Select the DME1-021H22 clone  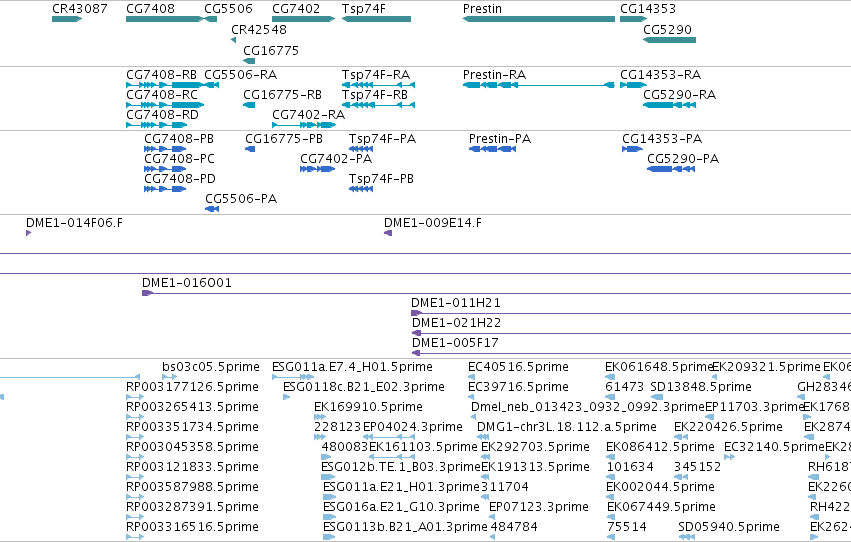tap(631, 333)
